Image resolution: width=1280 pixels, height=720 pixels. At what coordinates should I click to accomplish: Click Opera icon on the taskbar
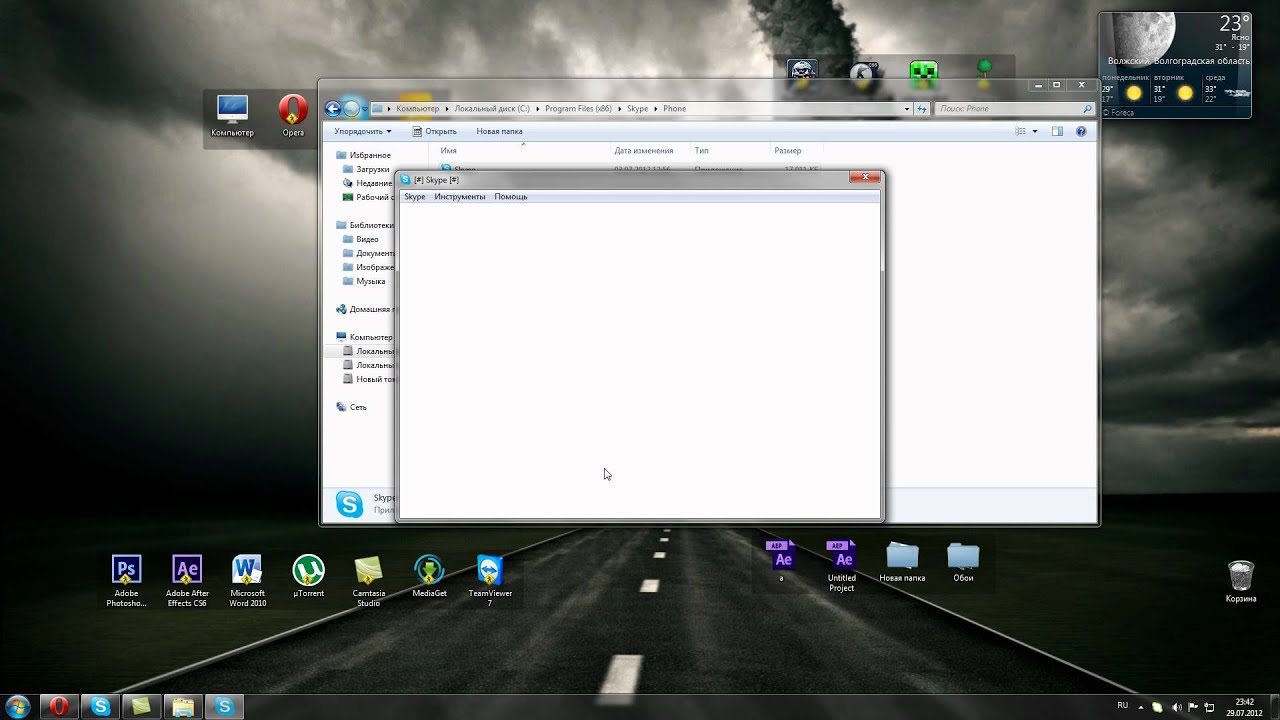pos(59,707)
